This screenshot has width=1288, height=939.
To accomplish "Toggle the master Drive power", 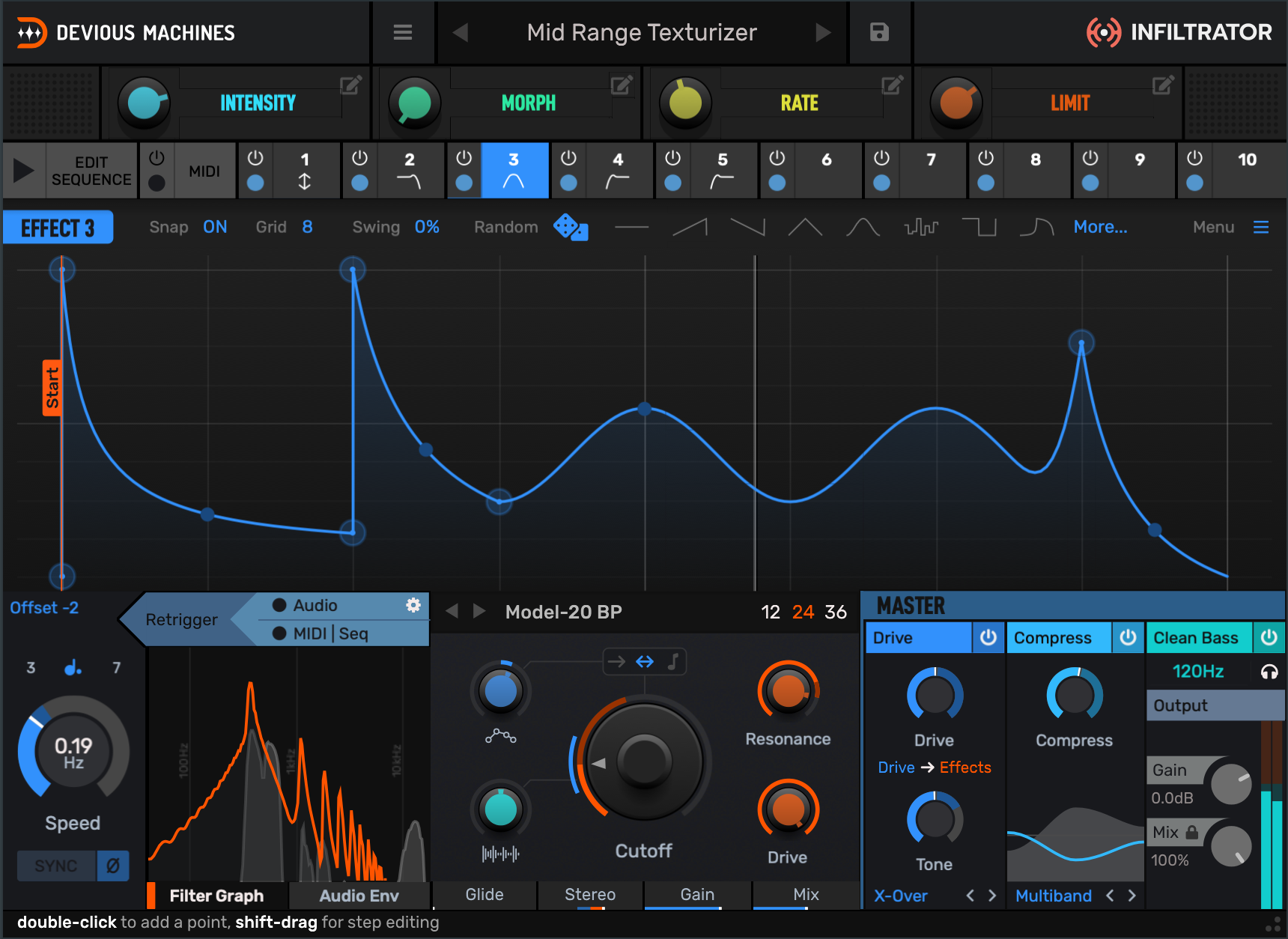I will [x=988, y=637].
